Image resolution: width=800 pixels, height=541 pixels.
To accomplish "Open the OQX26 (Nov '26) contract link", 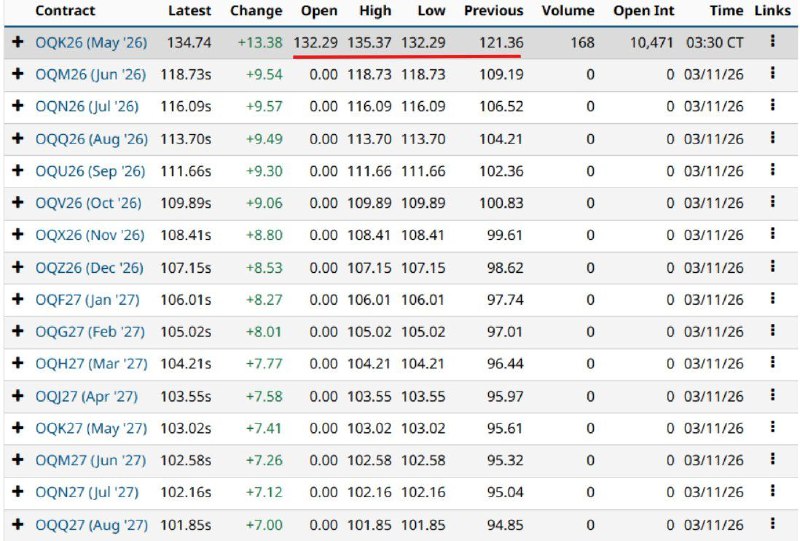I will tap(90, 236).
